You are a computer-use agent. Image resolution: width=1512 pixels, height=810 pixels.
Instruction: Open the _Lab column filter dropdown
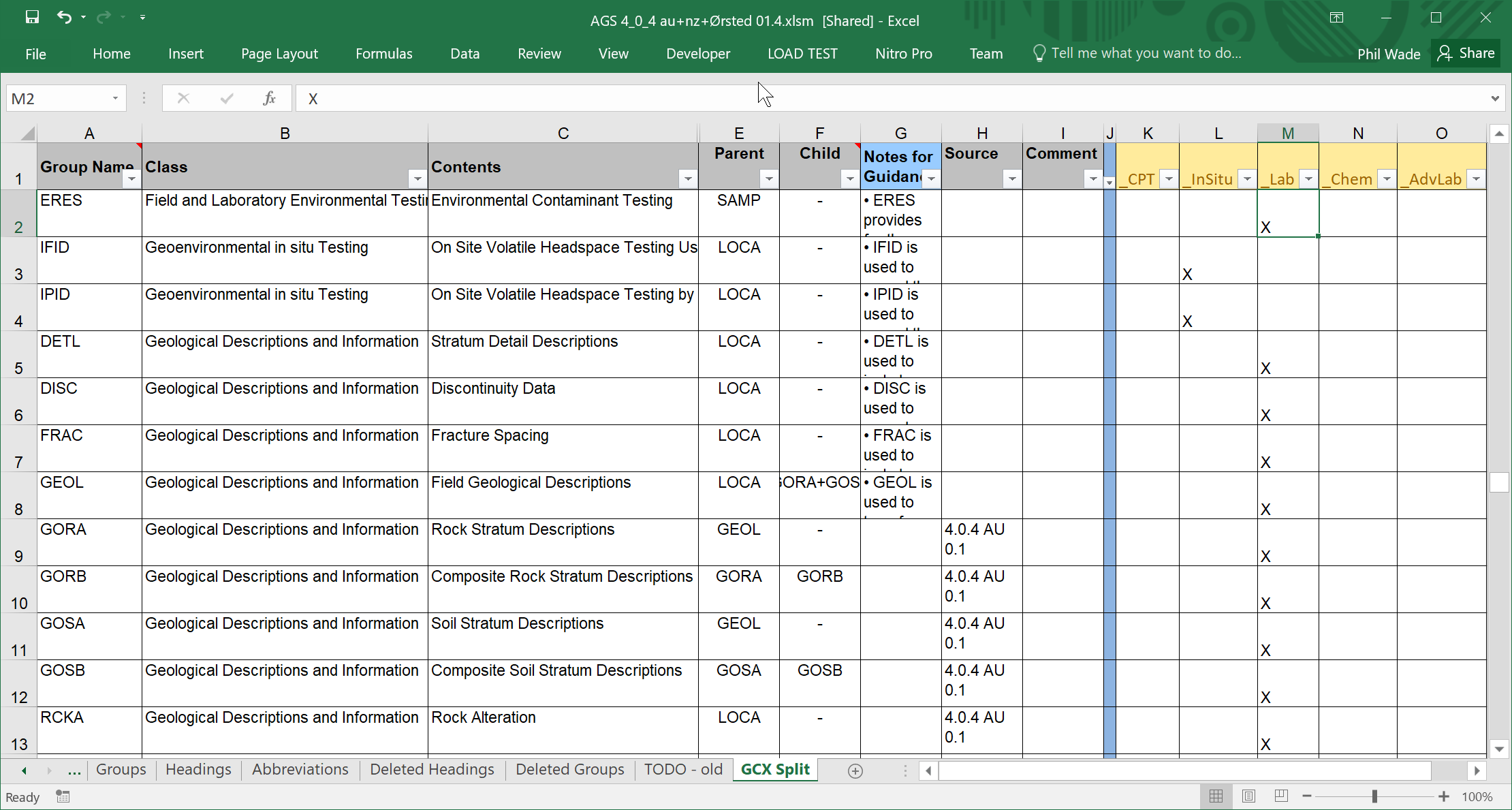pos(1308,179)
